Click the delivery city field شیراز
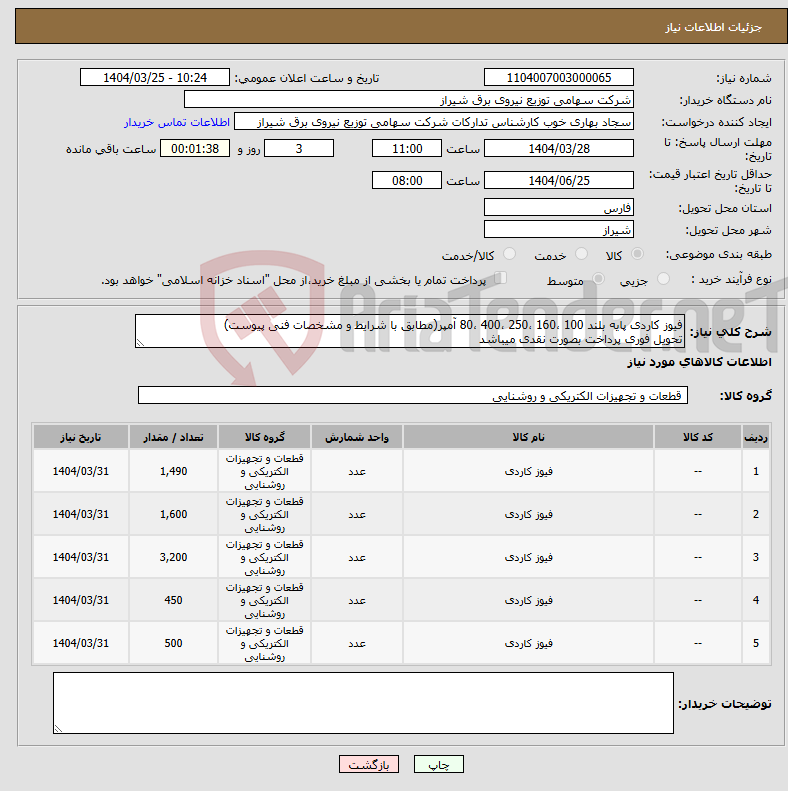 pos(558,230)
